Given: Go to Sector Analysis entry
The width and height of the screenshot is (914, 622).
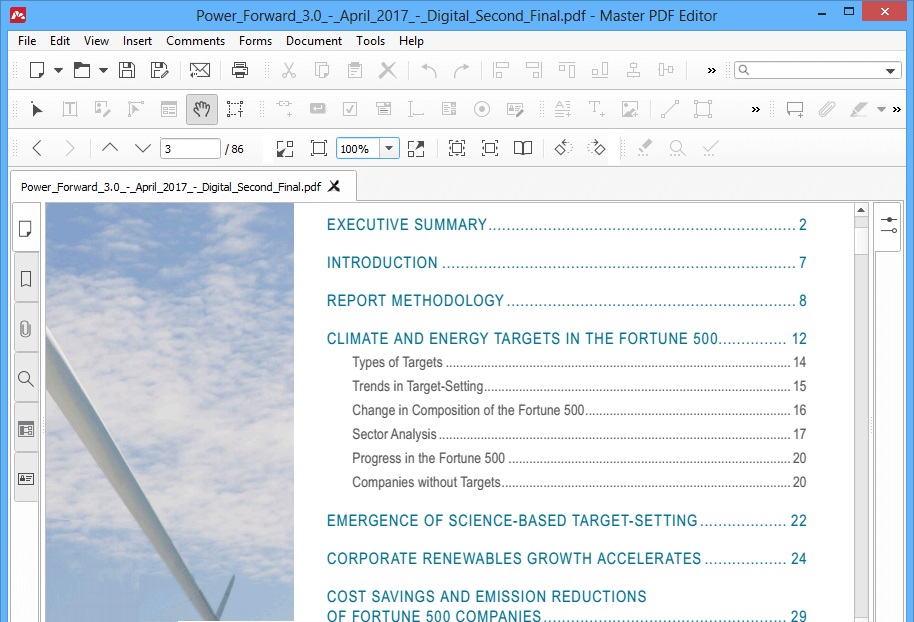Looking at the screenshot, I should [x=579, y=434].
